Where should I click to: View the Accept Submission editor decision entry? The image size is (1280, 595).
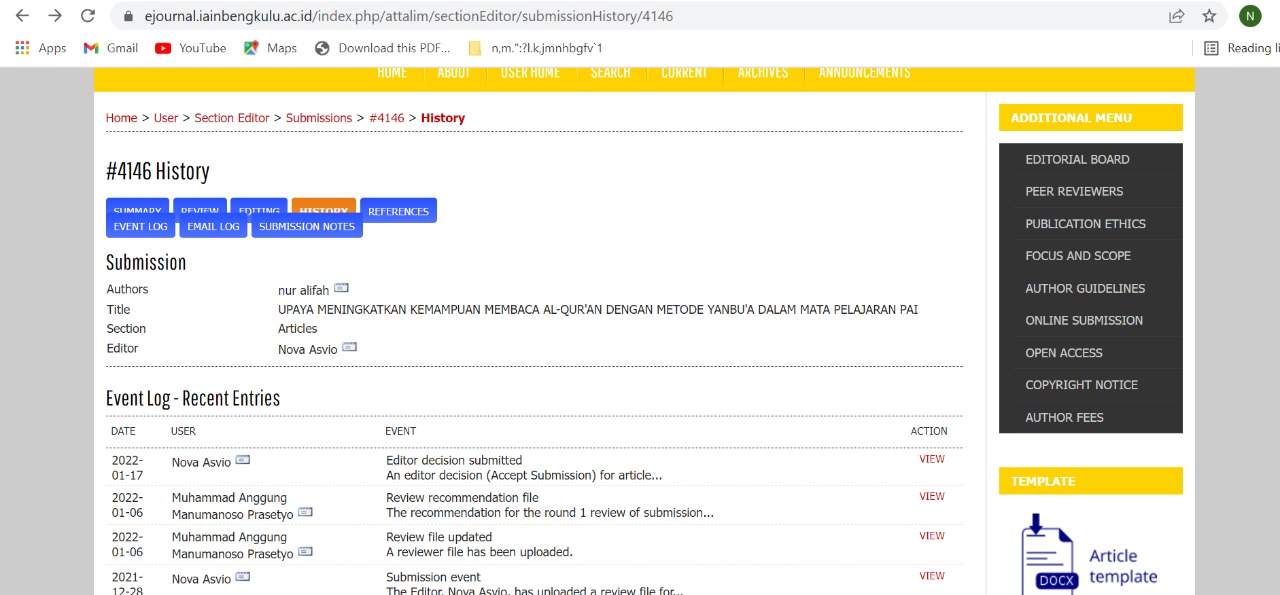[x=931, y=460]
